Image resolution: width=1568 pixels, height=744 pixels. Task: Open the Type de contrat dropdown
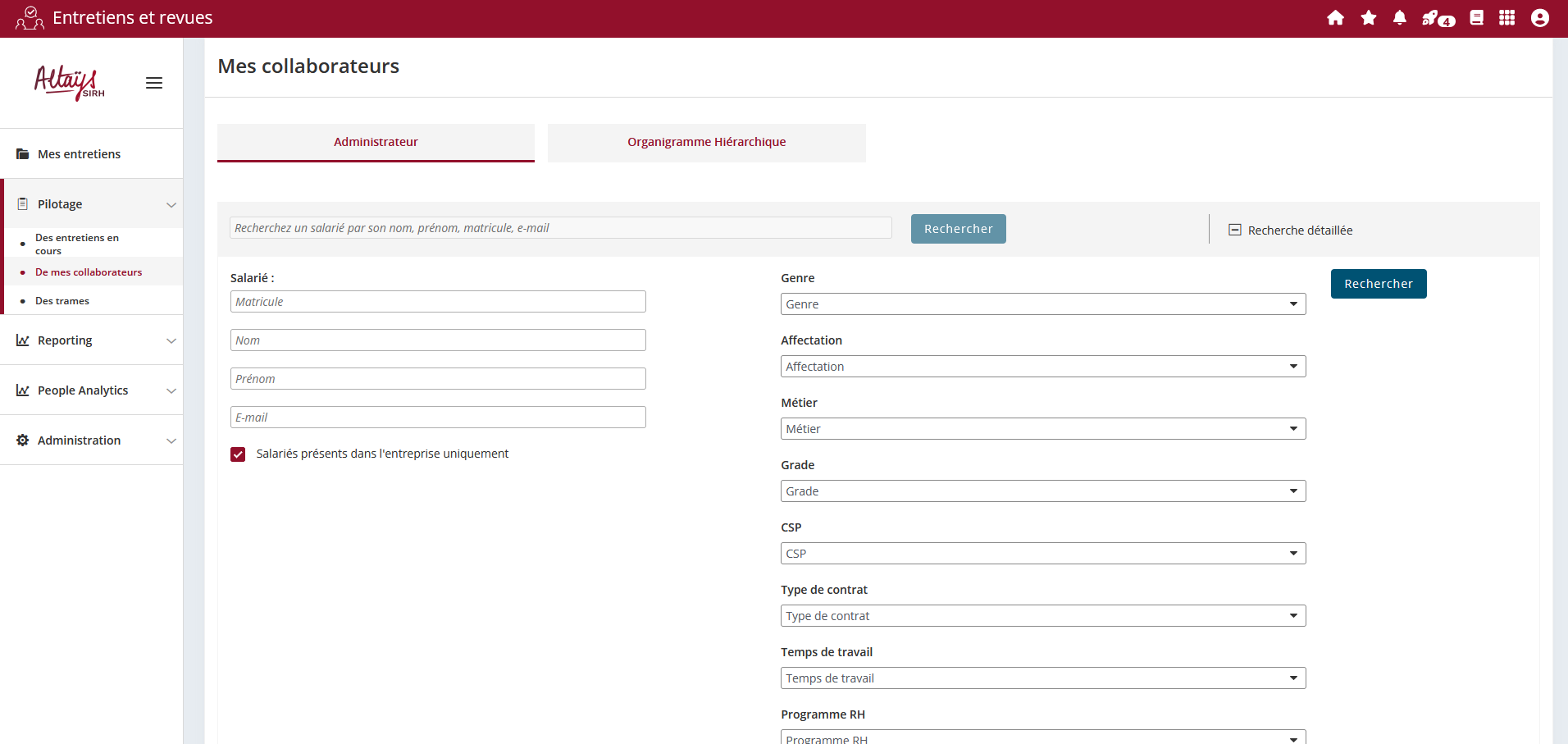pos(1042,616)
